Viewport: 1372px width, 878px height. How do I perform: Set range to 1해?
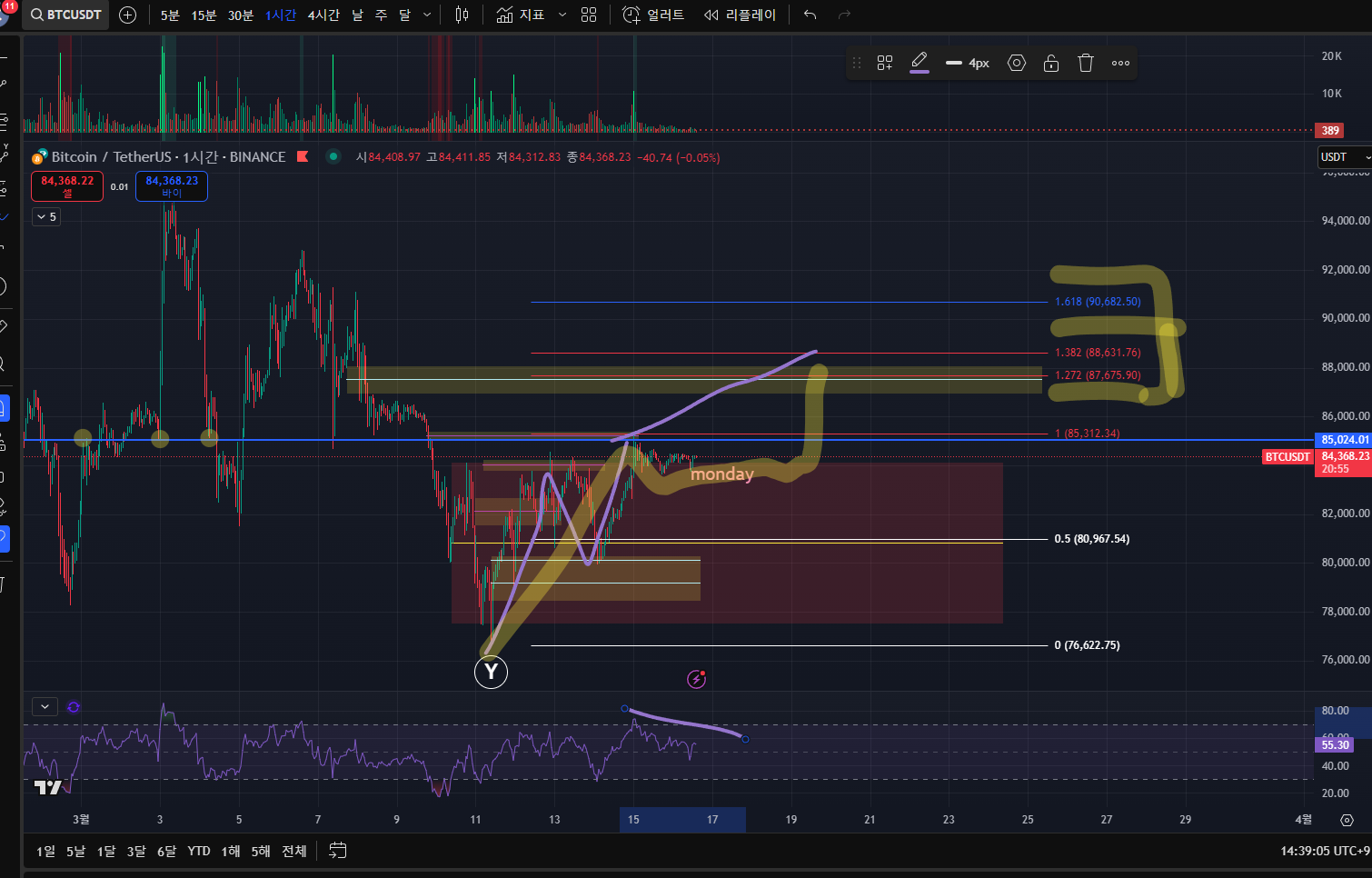[x=231, y=851]
